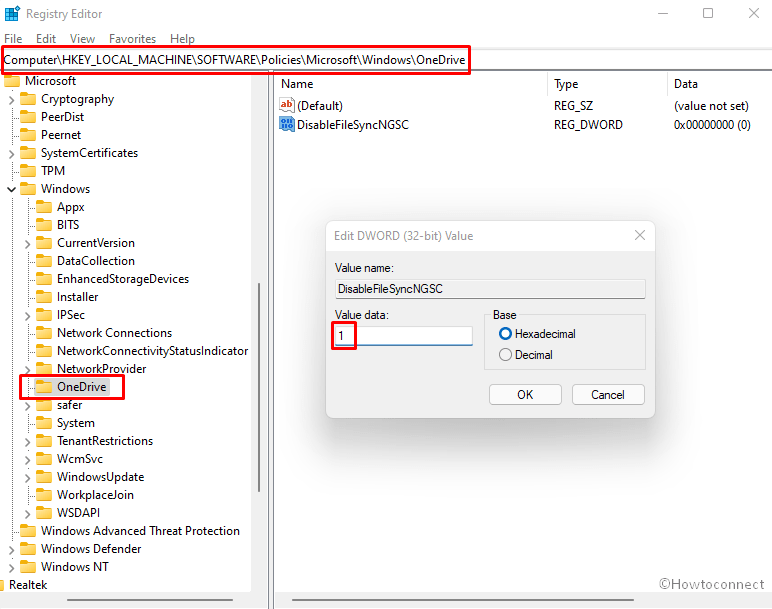This screenshot has width=772, height=609.
Task: Click the TPM folder icon
Action: pyautogui.click(x=28, y=171)
